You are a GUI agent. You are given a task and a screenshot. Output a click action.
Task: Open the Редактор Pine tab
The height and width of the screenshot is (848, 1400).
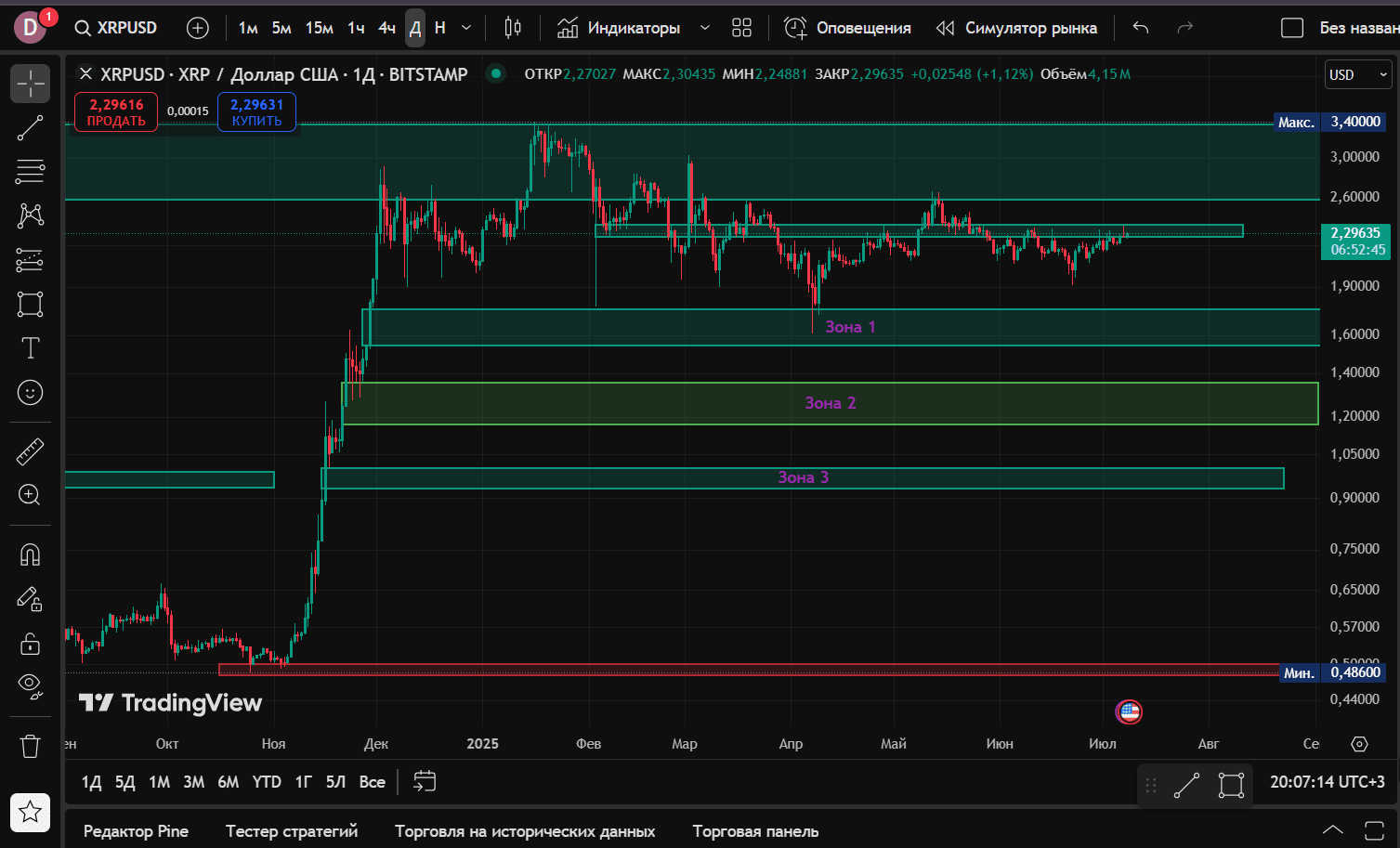pos(137,831)
